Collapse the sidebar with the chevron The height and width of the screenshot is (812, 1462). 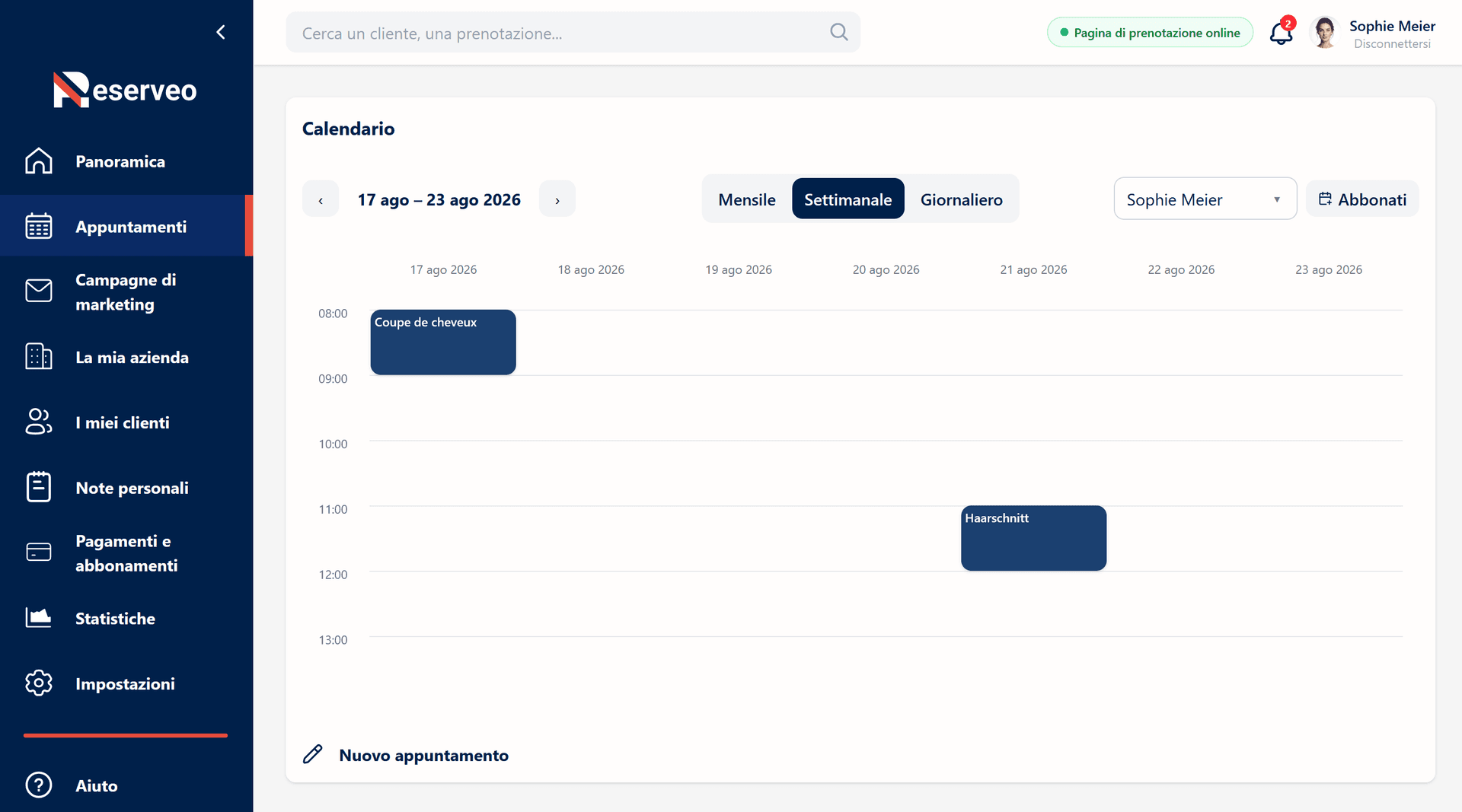point(221,32)
